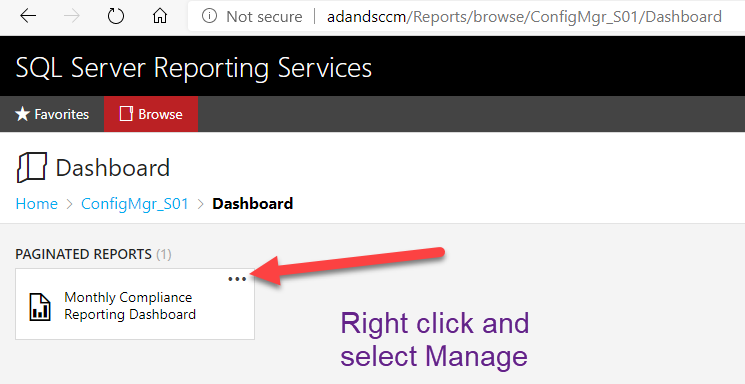Collapse the PAGINATED REPORTS section header
Viewport: 745px width, 384px height.
click(93, 254)
